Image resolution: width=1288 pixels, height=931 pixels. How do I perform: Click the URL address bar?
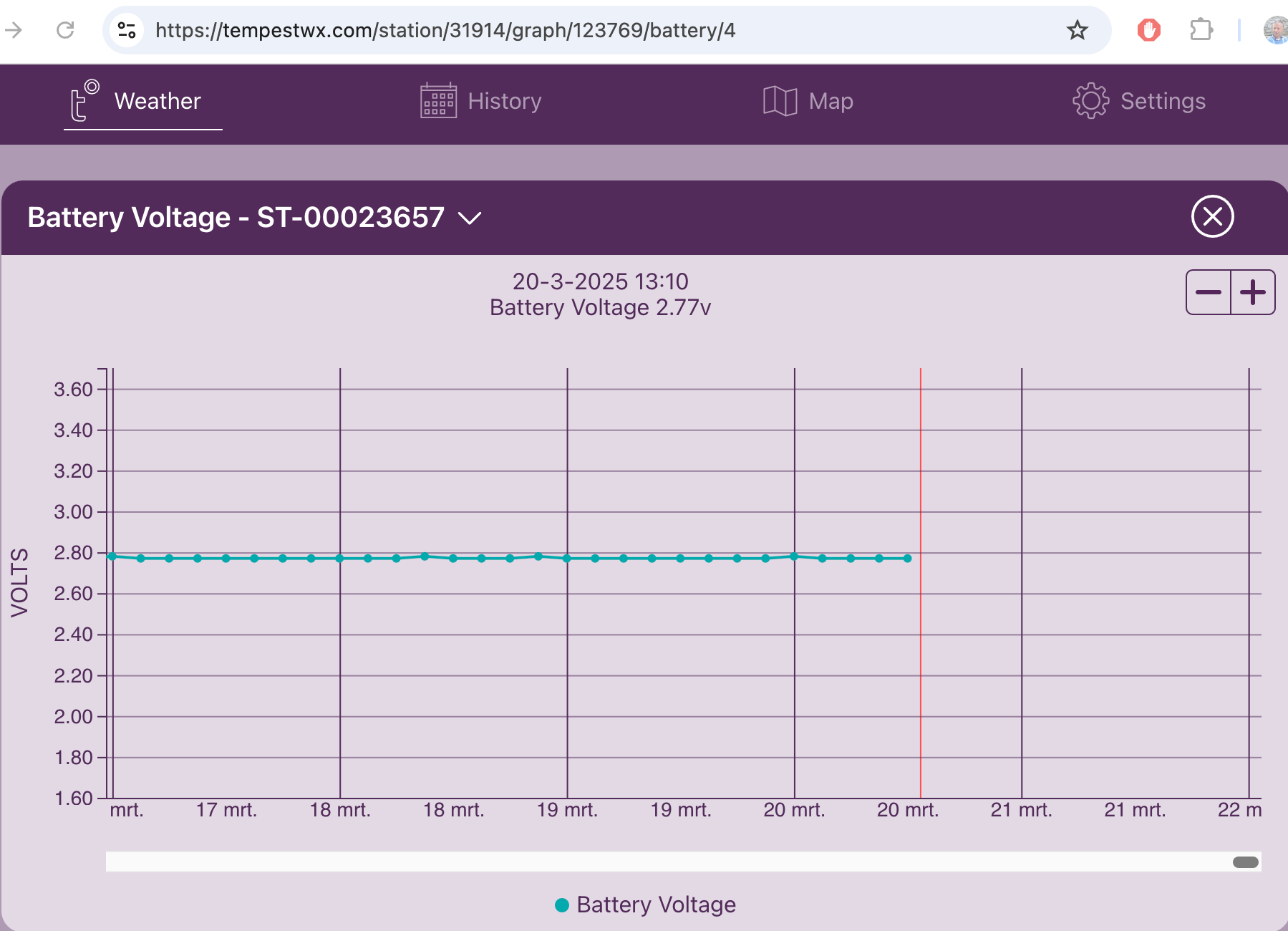coord(573,30)
